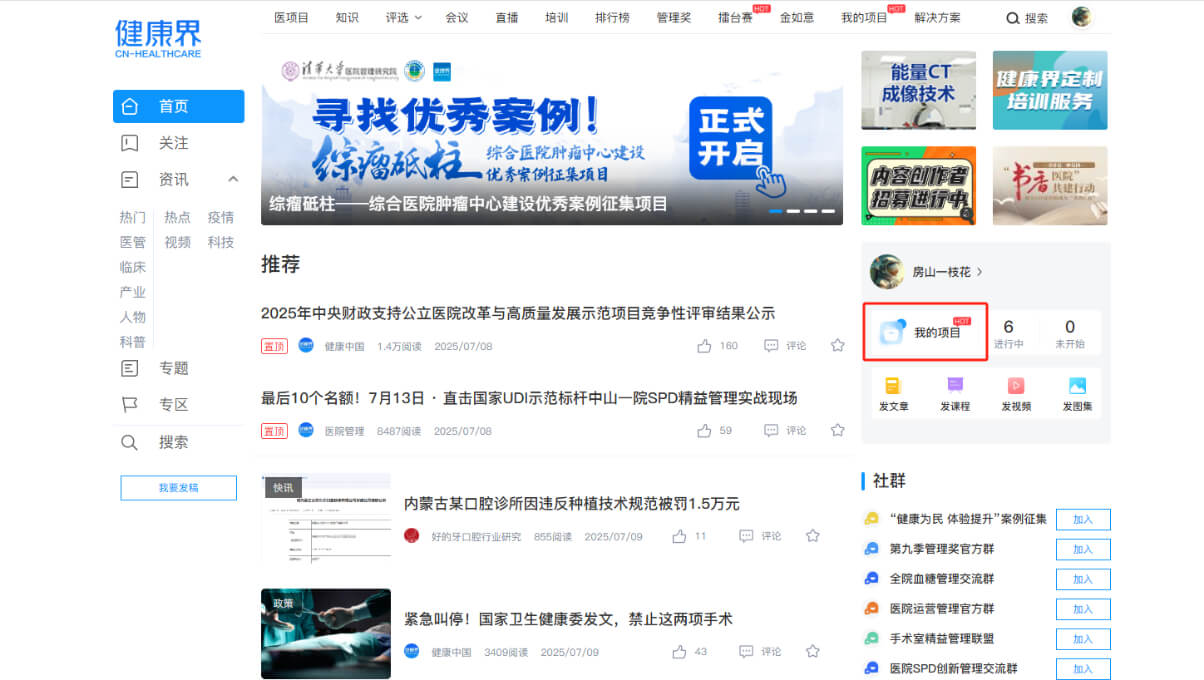Viewport: 1204px width, 680px height.
Task: Select the second banner carousel indicator
Action: (793, 211)
